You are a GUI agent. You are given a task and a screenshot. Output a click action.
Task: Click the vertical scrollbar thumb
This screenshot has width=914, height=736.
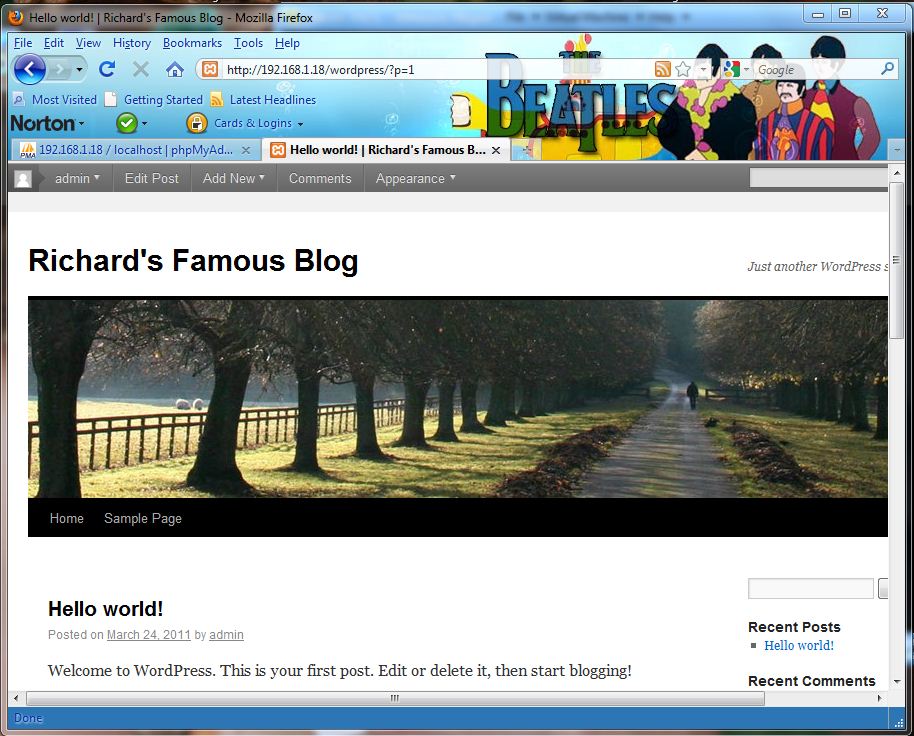tap(896, 260)
